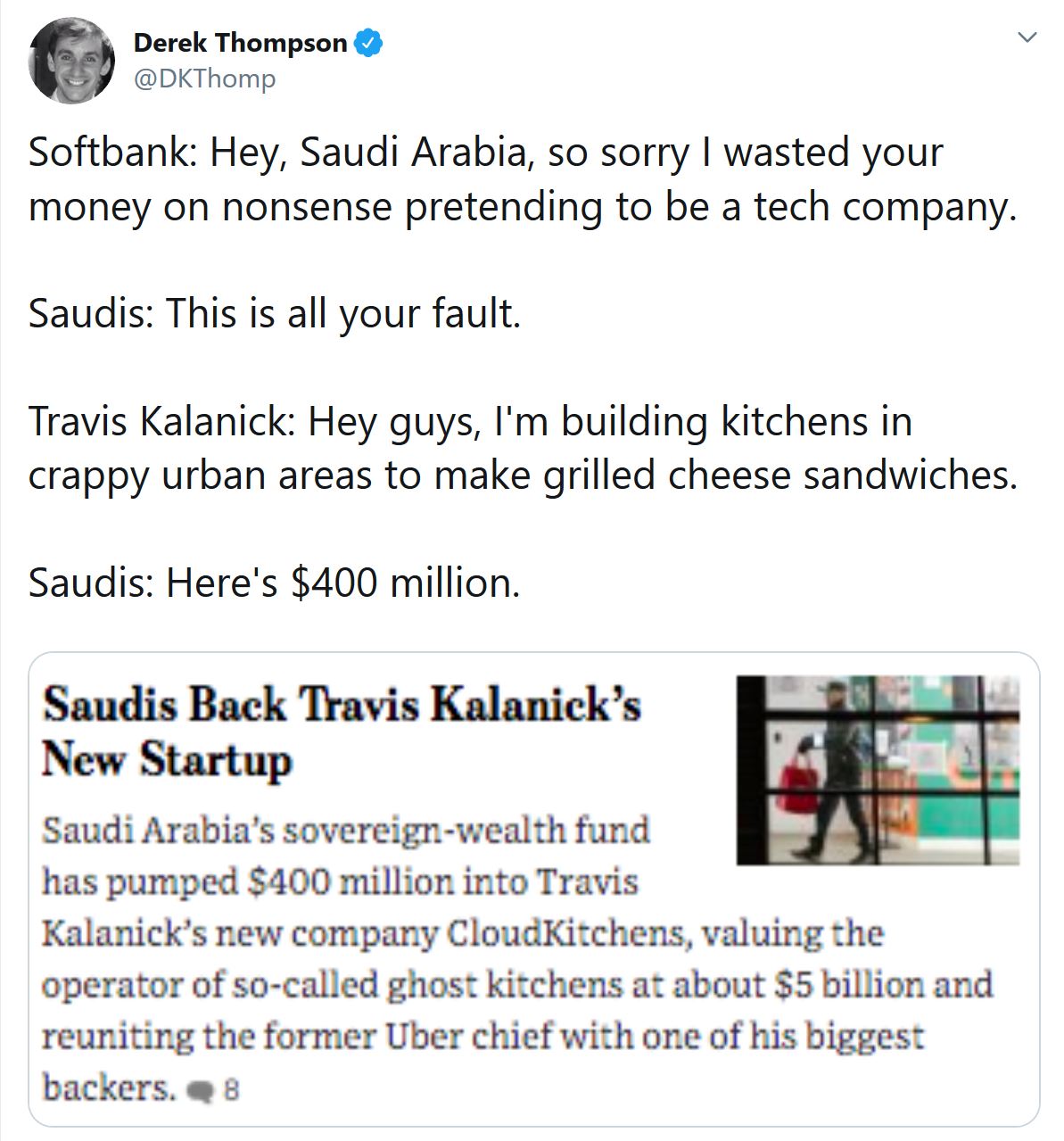Screen dimensions: 1064x1141
Task: Expand the tweet options chevron menu
Action: coord(1028,38)
